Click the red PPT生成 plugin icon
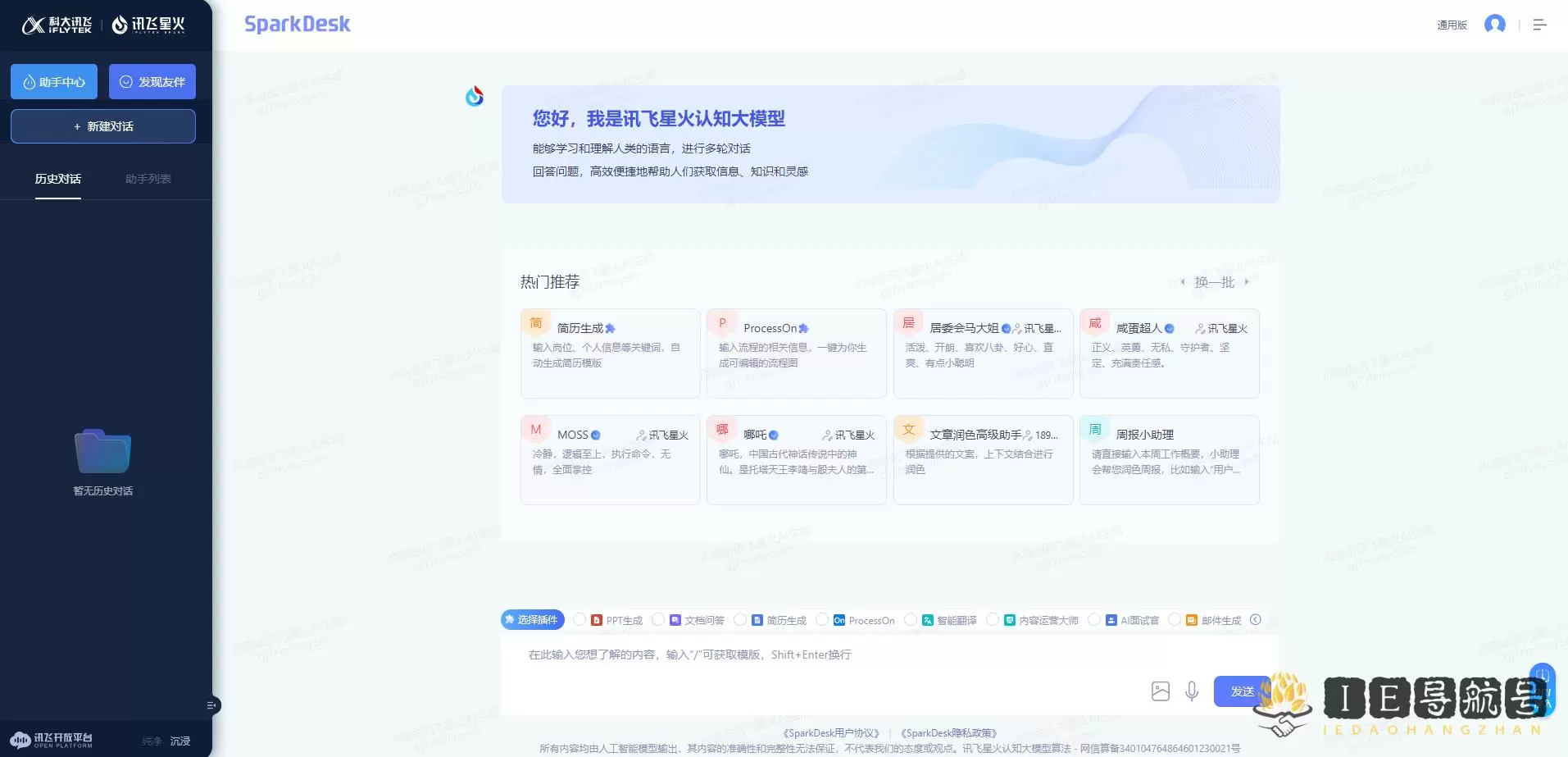Screen dimensions: 1568x757 click(x=597, y=620)
